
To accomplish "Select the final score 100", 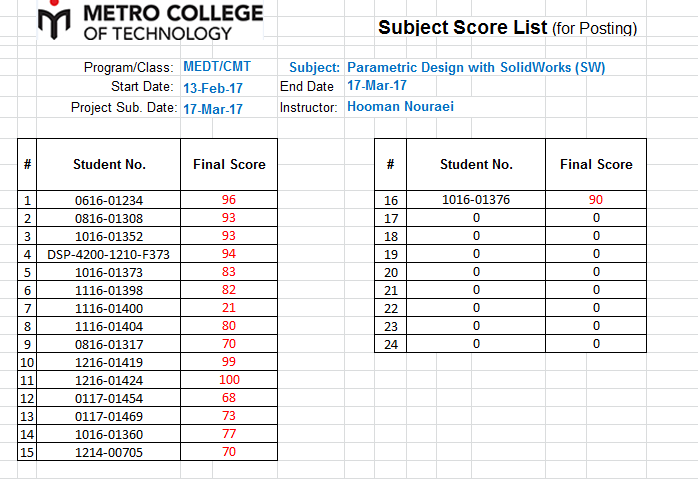I will 229,380.
